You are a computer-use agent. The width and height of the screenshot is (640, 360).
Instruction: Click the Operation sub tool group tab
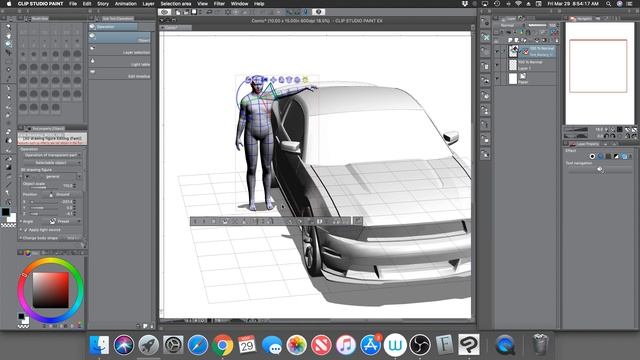113,27
